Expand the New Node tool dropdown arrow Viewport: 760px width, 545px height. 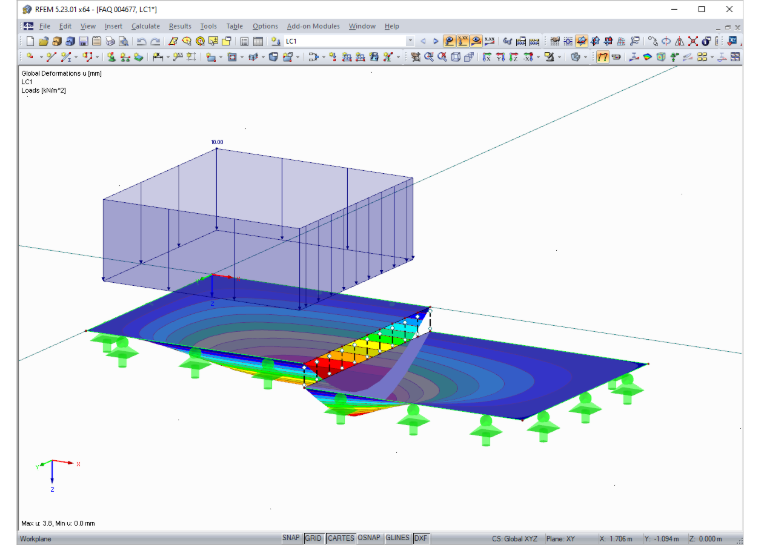(x=41, y=57)
